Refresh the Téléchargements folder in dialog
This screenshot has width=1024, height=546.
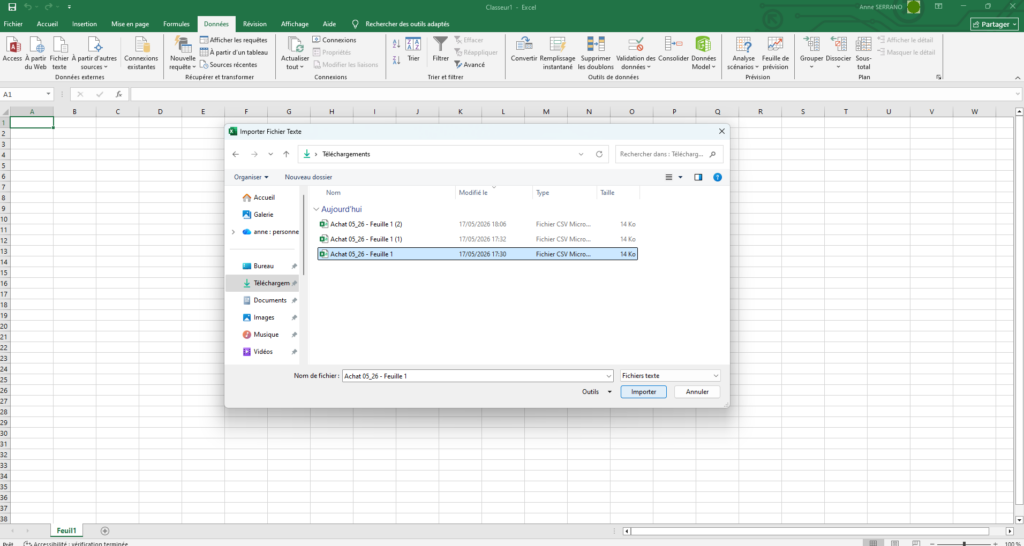pyautogui.click(x=599, y=154)
